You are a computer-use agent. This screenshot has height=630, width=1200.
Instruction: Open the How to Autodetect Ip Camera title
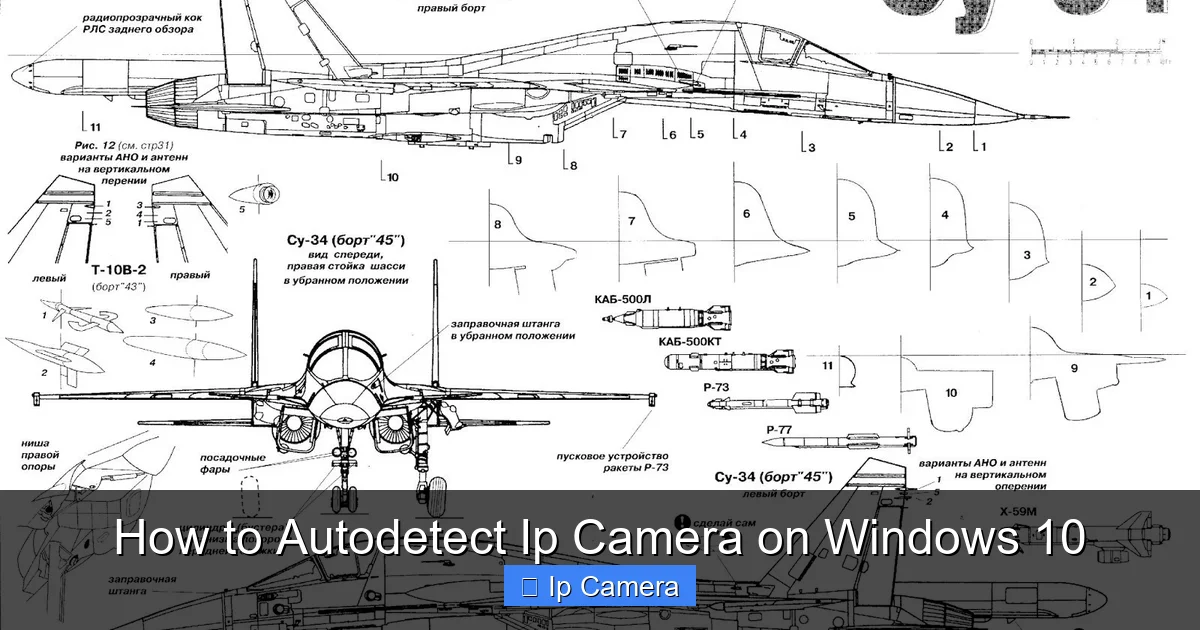600,537
